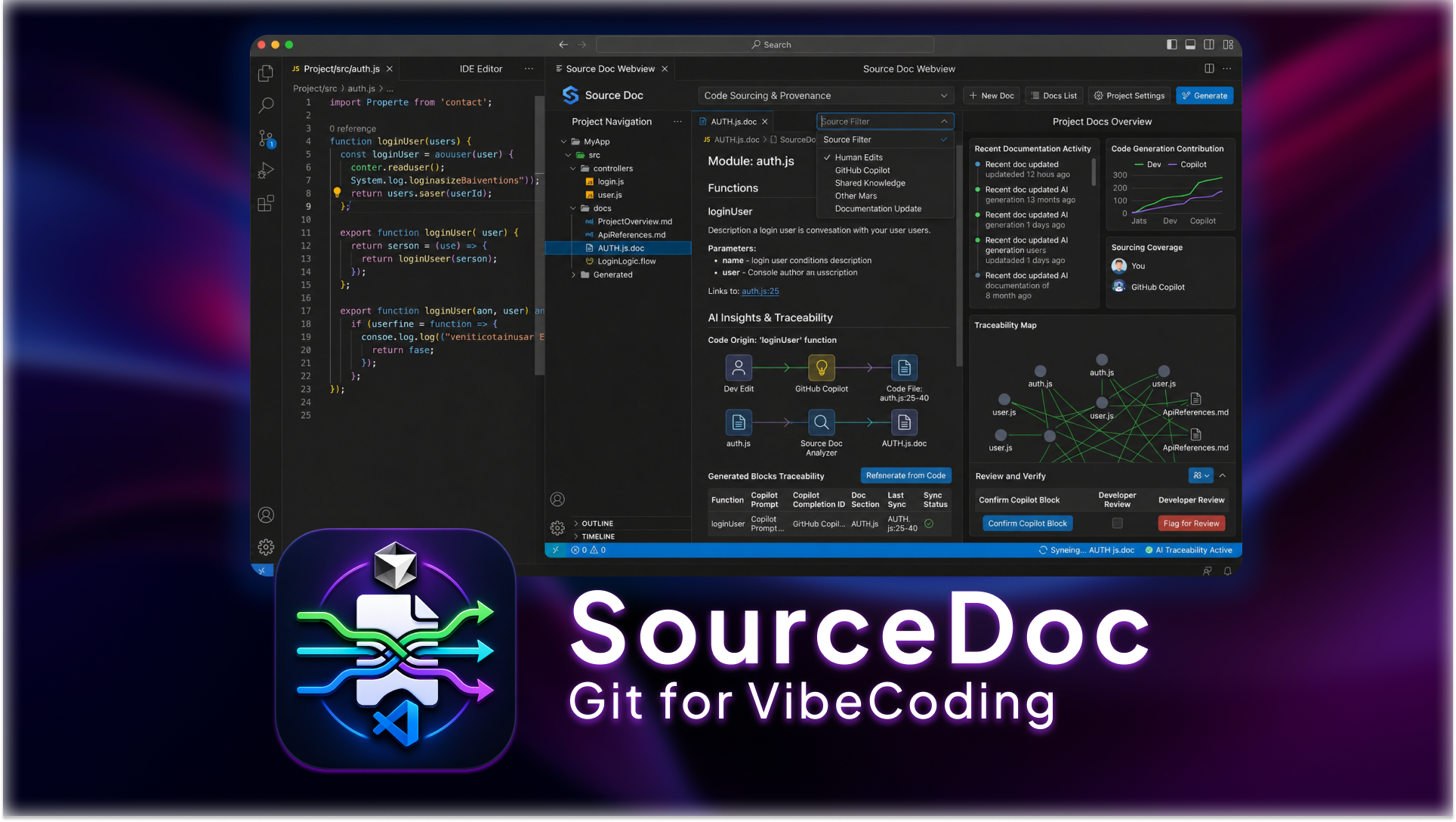Click the GitHub Copilot lightbulb node
The image size is (1456, 822).
pyautogui.click(x=821, y=368)
